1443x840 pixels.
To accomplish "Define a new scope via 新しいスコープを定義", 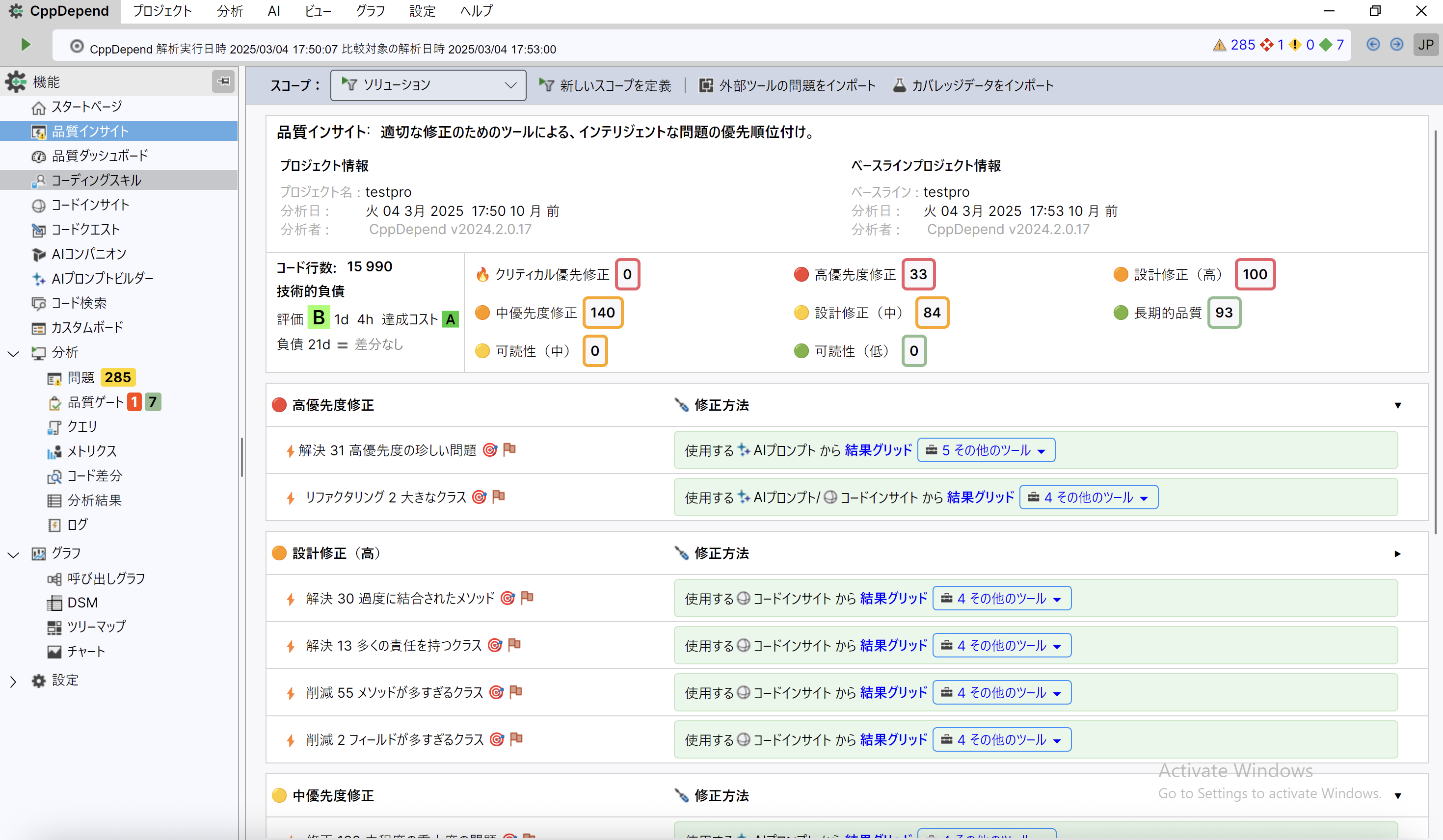I will (x=606, y=85).
